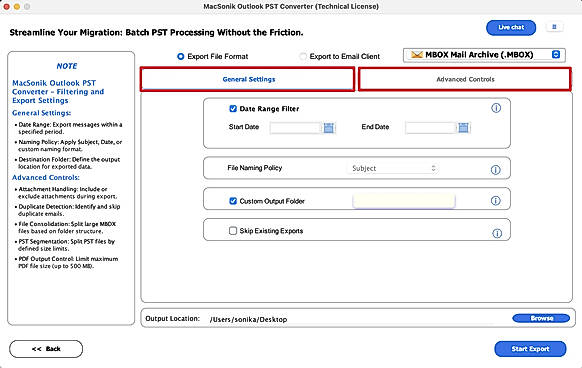This screenshot has height=368, width=582.
Task: Show info for File Naming Policy
Action: tap(496, 170)
